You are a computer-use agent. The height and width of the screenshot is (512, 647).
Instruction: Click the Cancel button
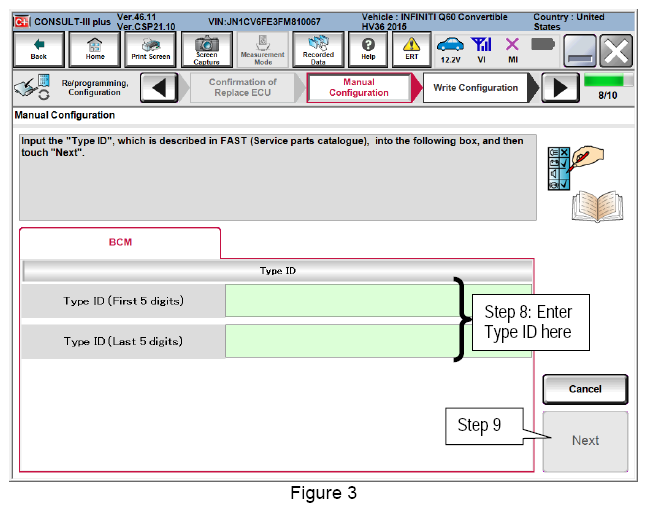point(585,389)
